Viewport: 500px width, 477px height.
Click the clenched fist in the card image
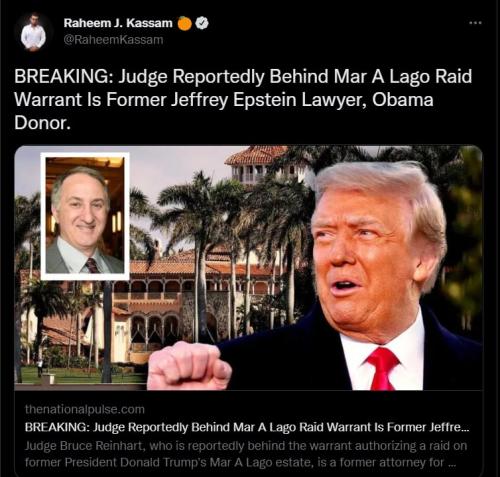pos(189,366)
